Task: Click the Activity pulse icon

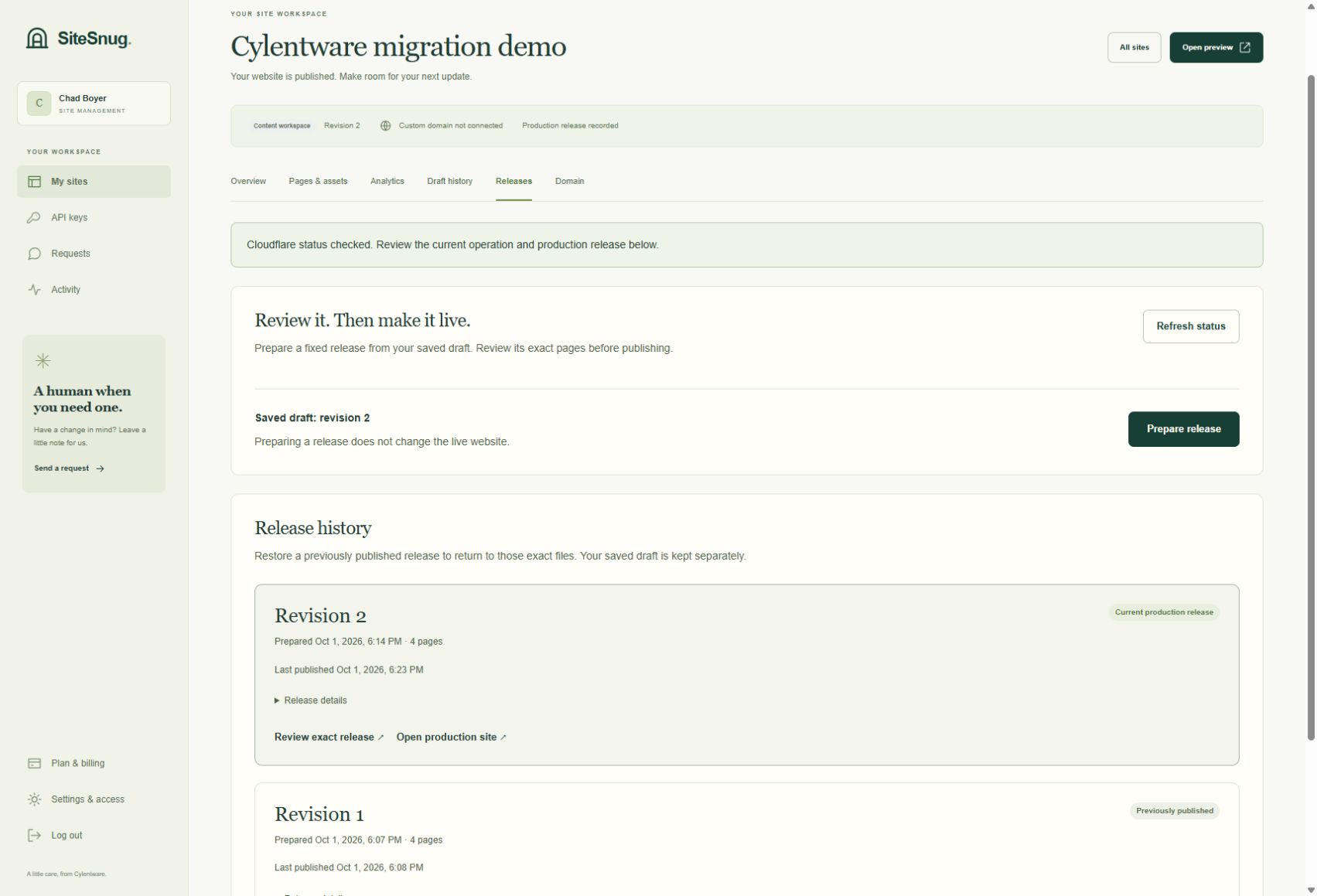Action: tap(34, 290)
